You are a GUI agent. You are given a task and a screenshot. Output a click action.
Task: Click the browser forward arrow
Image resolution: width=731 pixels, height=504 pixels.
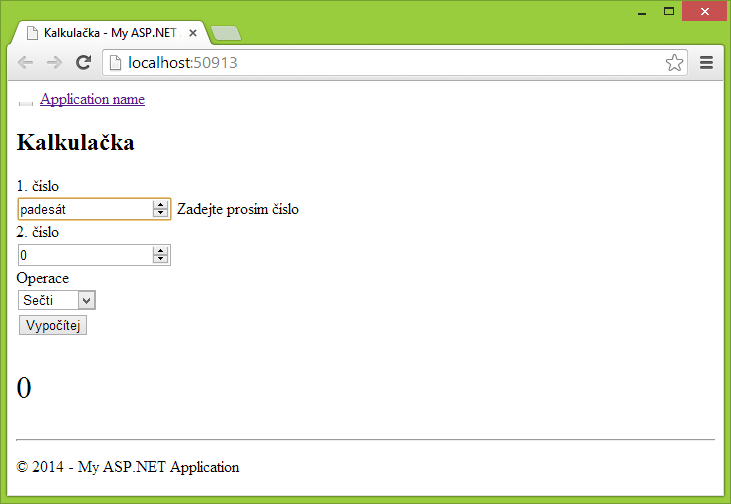(55, 62)
